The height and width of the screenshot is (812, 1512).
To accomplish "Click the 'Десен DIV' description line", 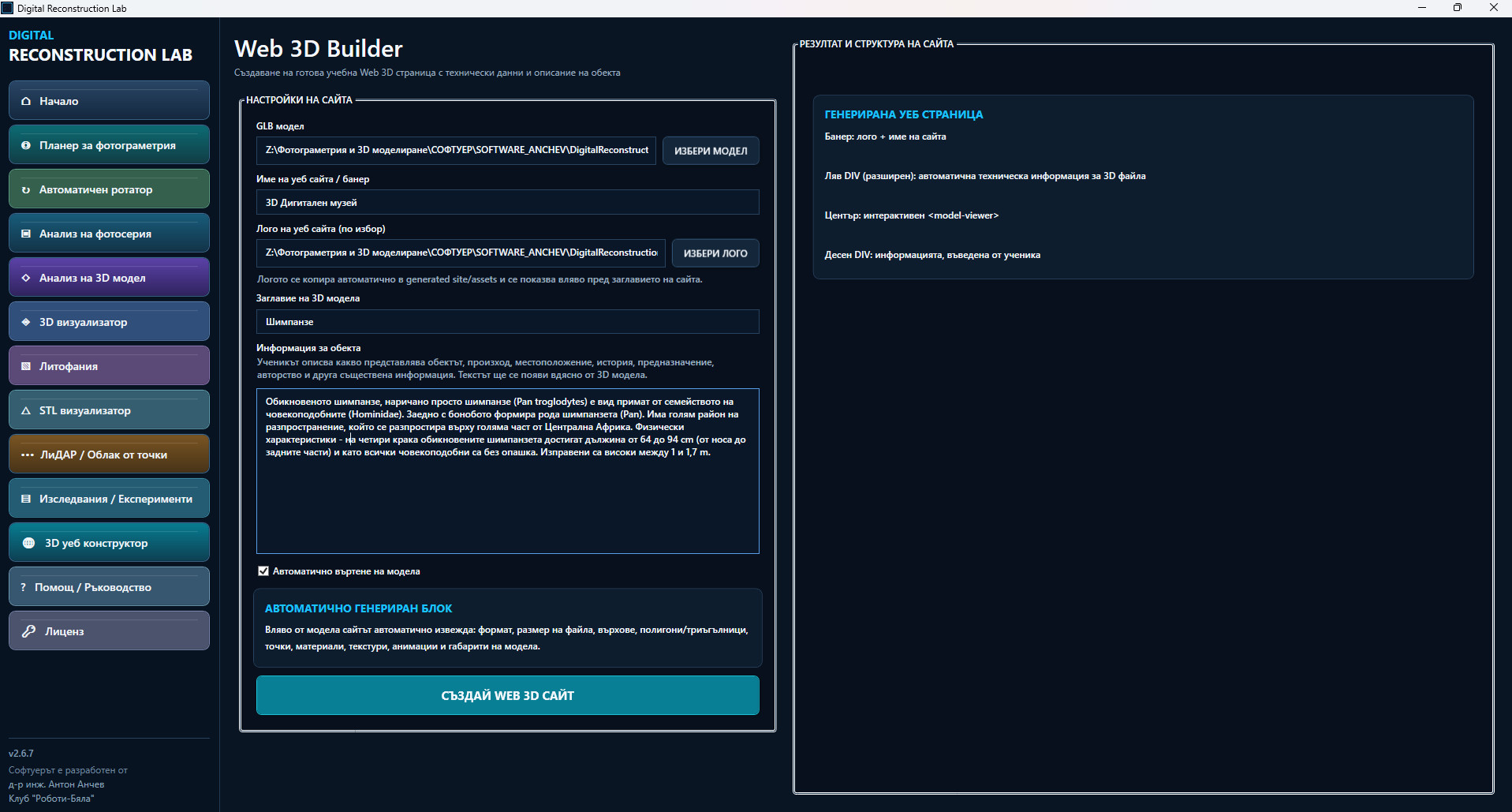I will click(x=932, y=255).
